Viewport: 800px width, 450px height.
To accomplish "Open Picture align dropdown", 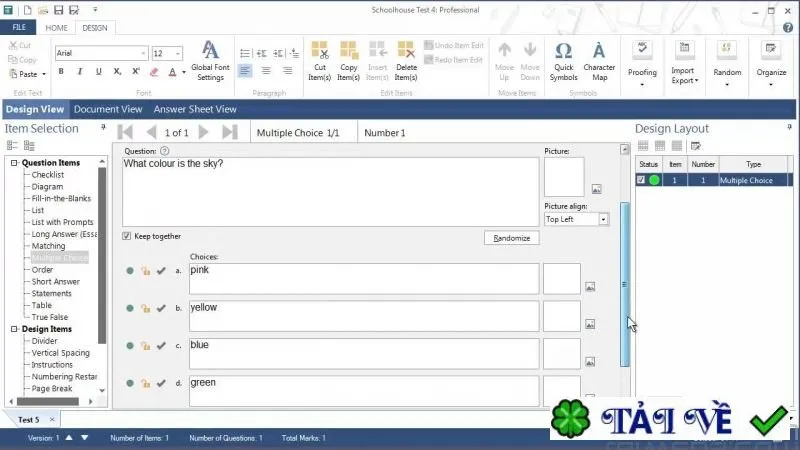I will point(603,219).
